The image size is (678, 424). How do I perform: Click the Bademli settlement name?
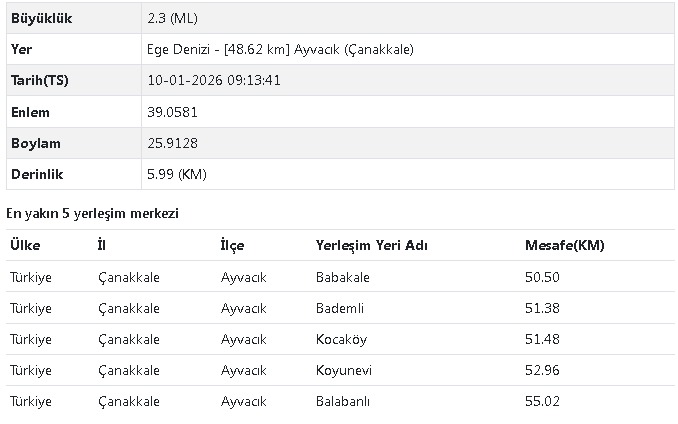tap(339, 308)
